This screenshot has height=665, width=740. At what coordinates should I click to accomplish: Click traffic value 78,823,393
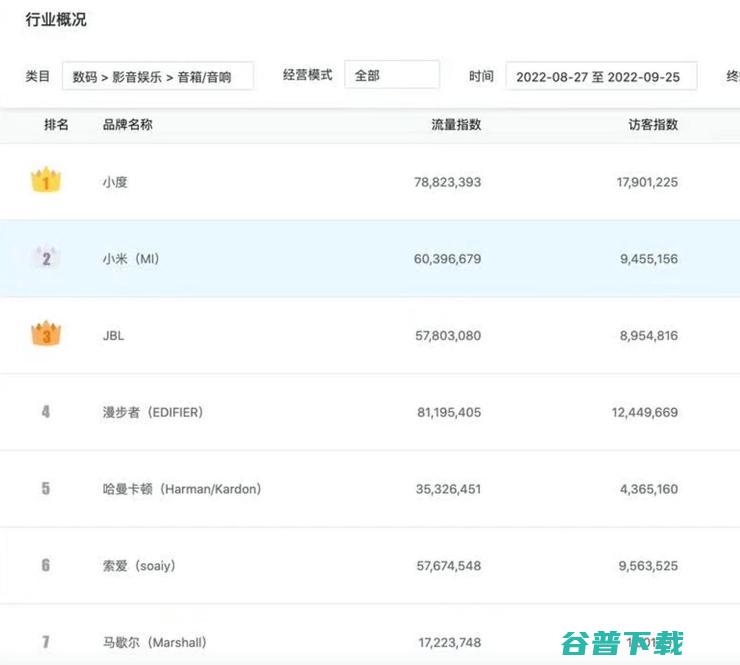pyautogui.click(x=447, y=182)
